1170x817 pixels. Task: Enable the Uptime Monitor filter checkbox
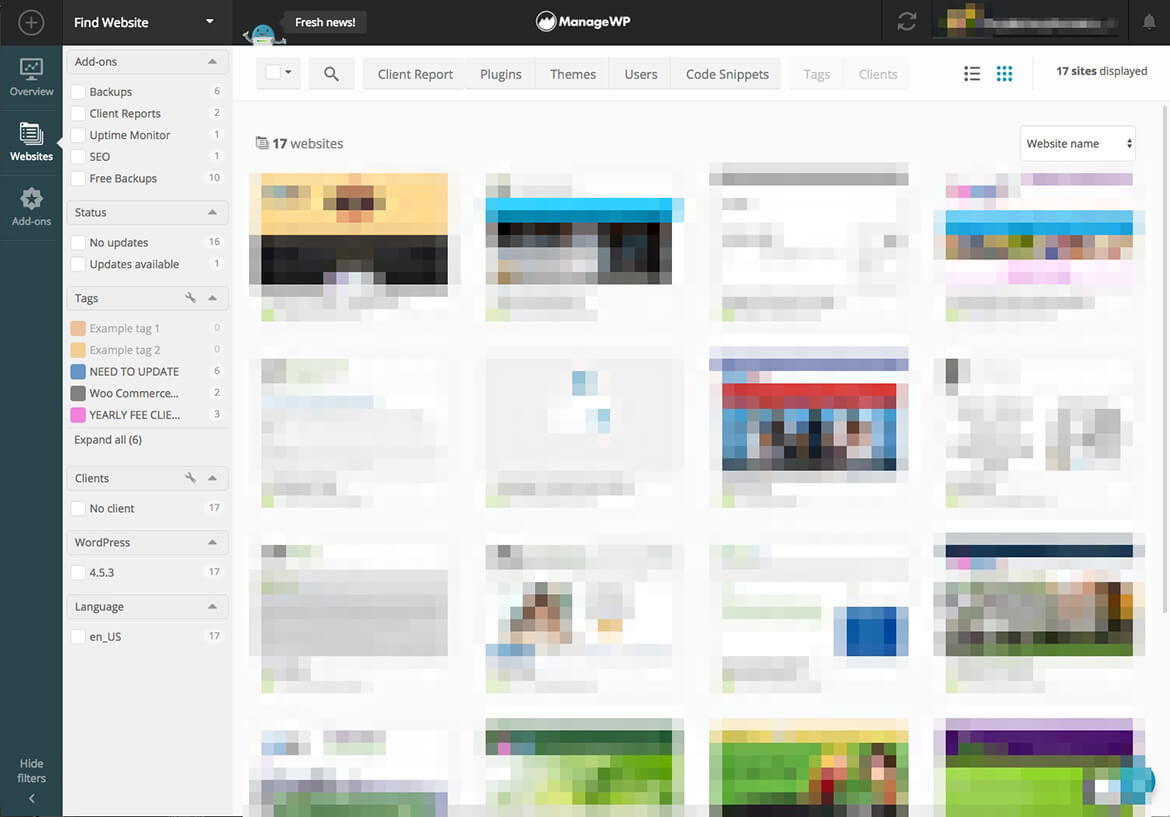[78, 135]
